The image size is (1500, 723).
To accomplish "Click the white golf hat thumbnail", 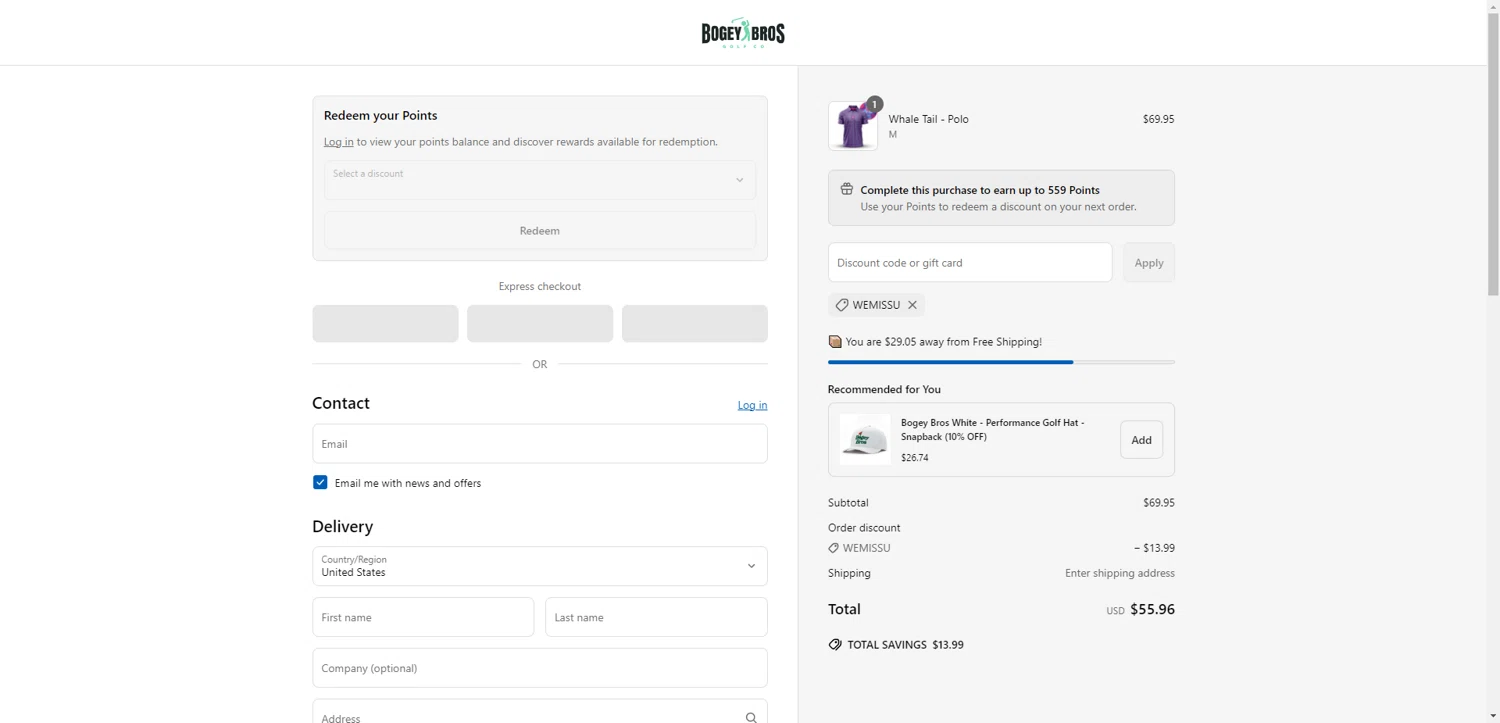I will [865, 439].
